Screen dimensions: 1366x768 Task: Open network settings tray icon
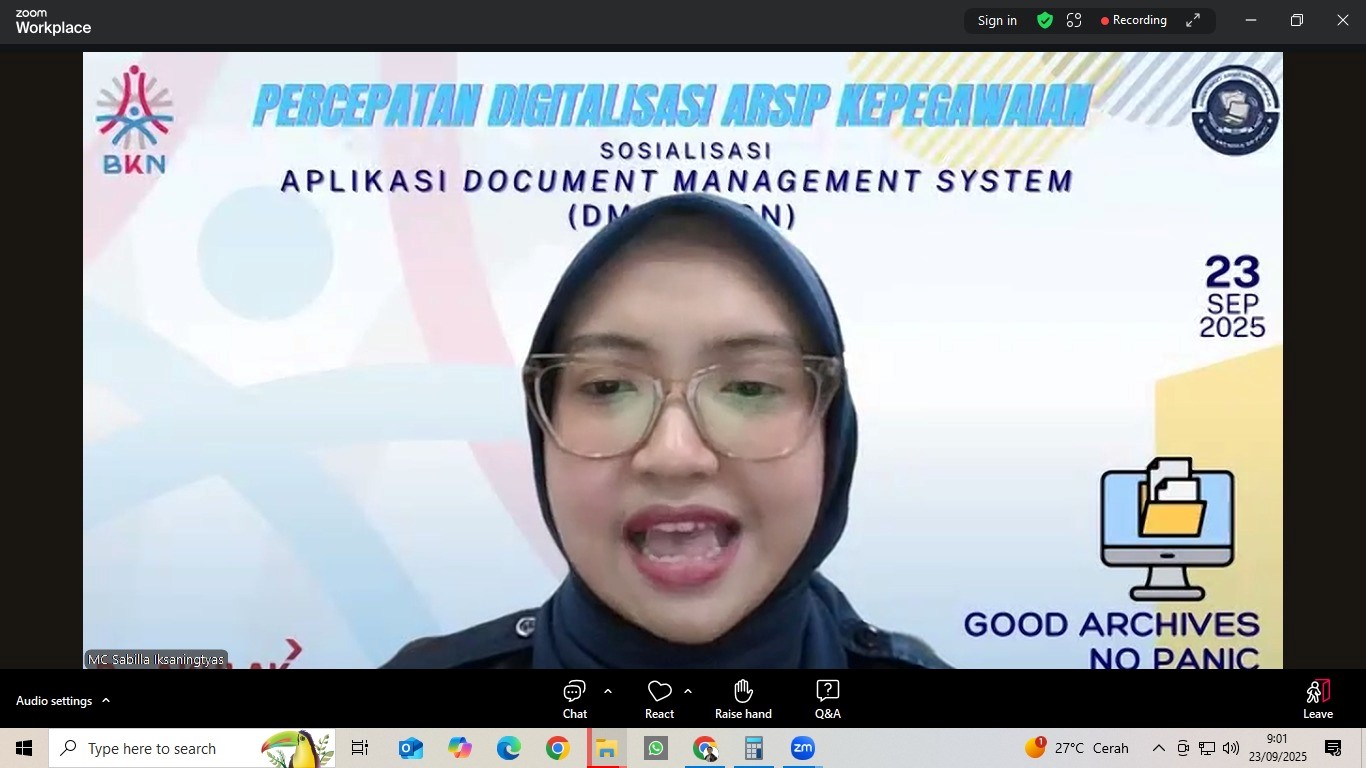pos(1207,748)
